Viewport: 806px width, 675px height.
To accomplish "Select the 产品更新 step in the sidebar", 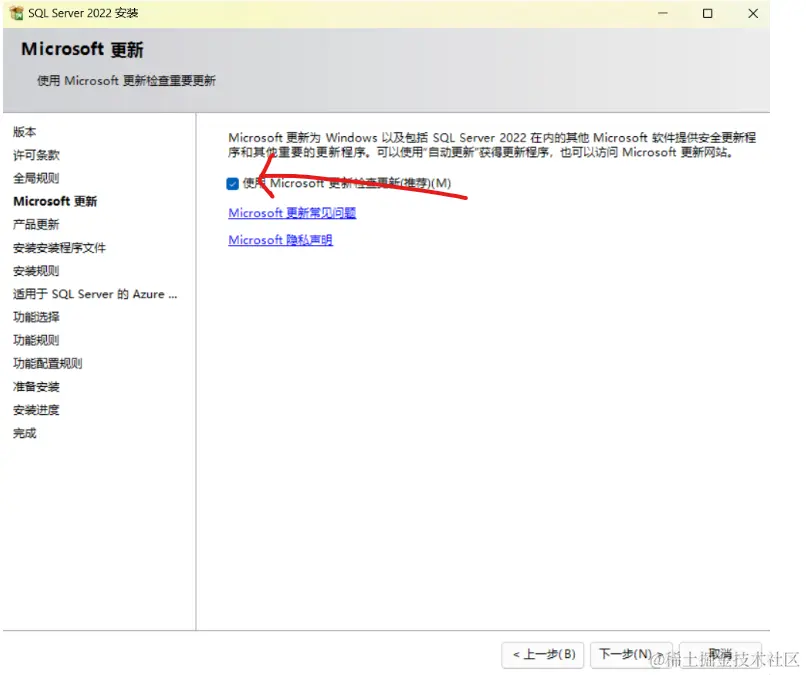I will (x=36, y=224).
